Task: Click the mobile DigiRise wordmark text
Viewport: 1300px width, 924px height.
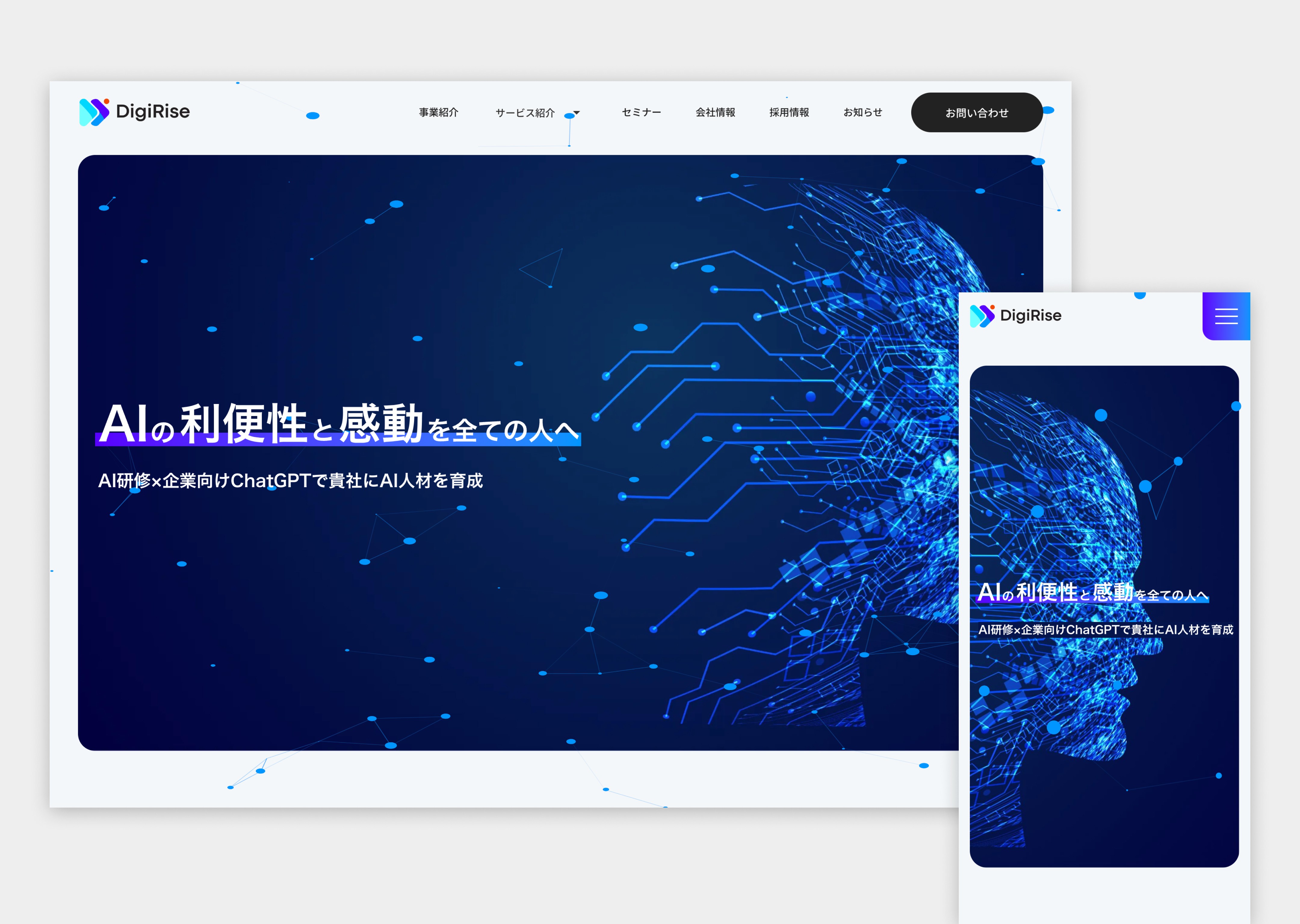Action: pos(1030,316)
